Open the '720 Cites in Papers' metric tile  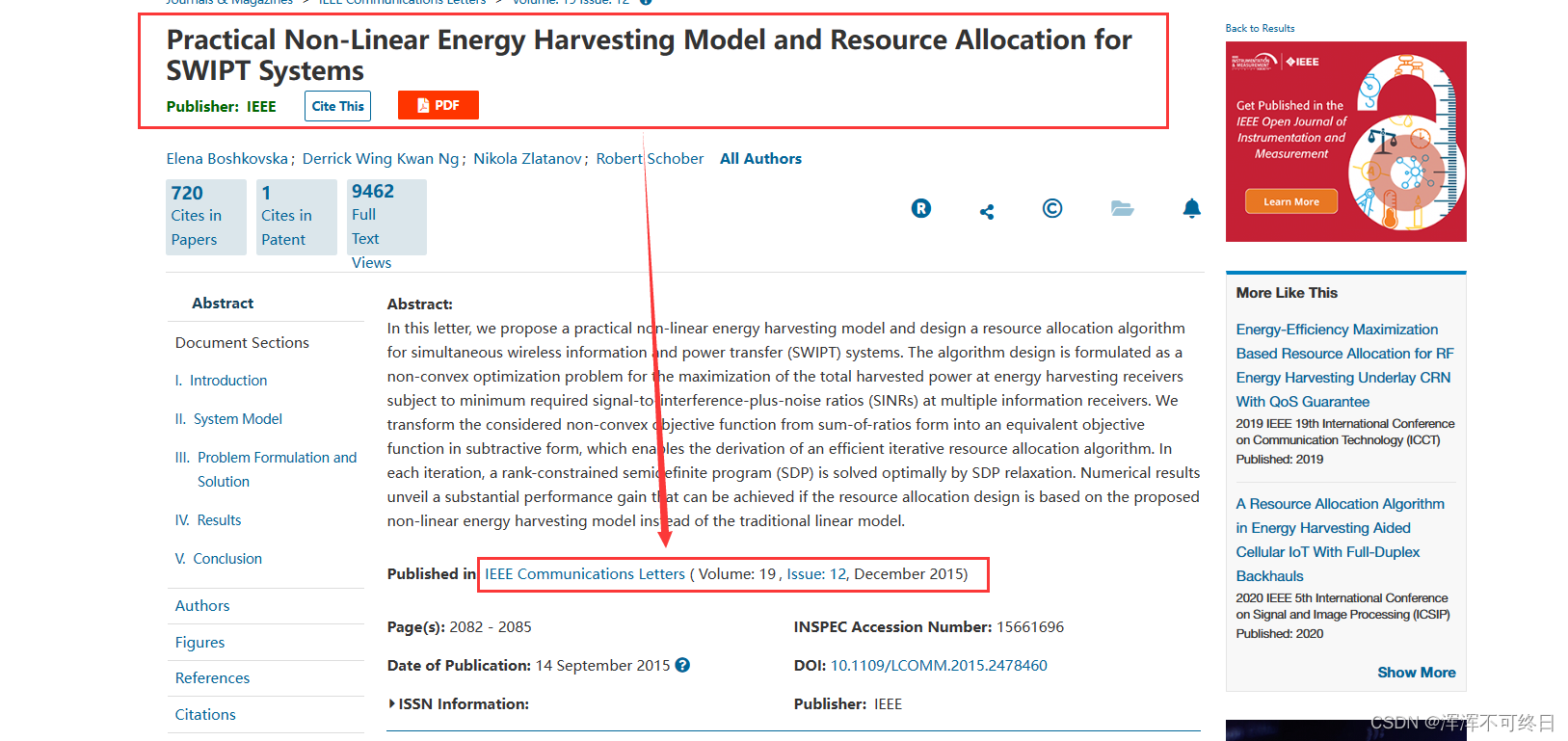(x=204, y=216)
